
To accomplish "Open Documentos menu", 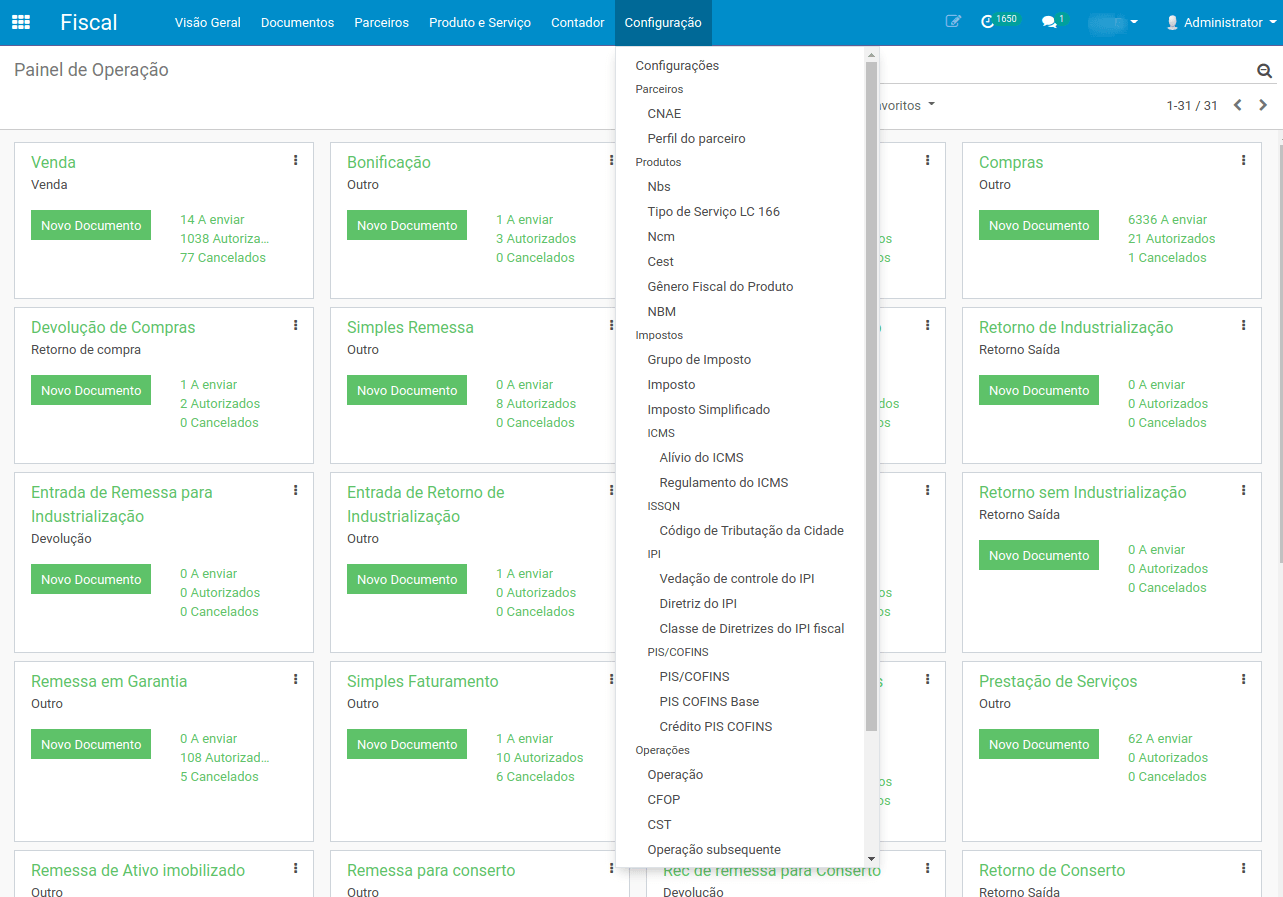I will (x=298, y=22).
